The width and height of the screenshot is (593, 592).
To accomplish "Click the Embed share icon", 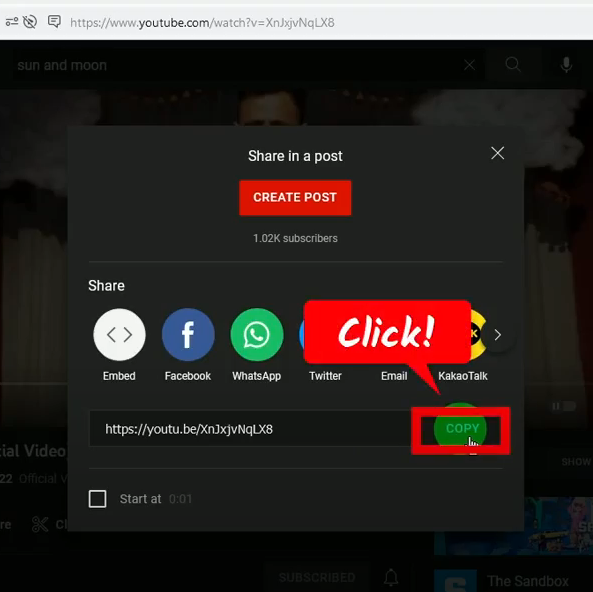I will tap(119, 334).
